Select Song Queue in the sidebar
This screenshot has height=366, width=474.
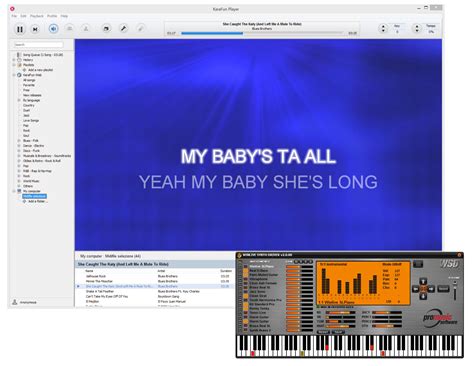pos(43,55)
